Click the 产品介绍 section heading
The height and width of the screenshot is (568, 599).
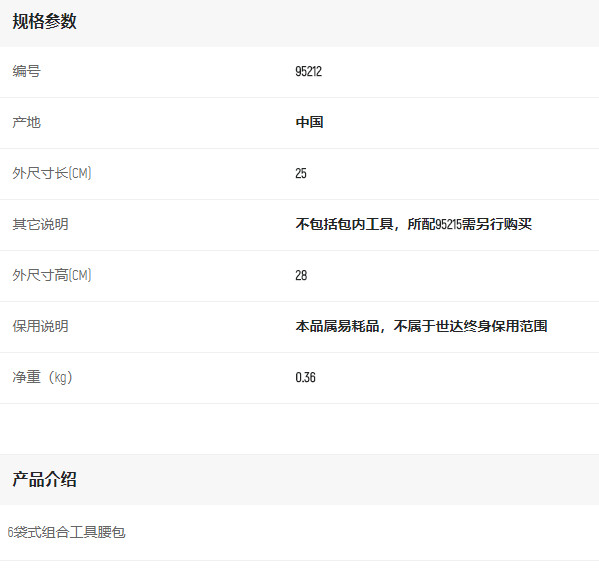pyautogui.click(x=44, y=479)
